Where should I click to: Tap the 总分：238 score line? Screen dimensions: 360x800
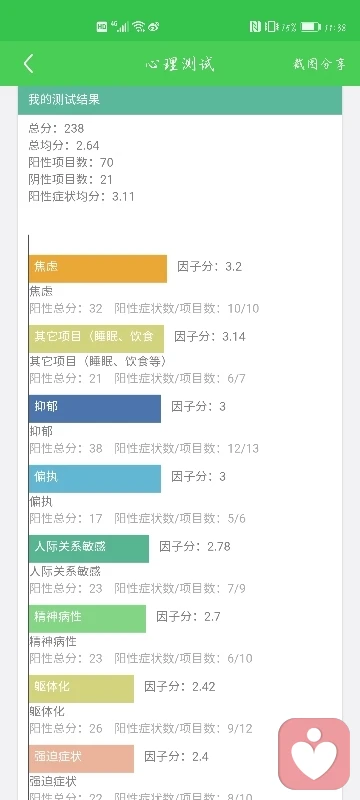pyautogui.click(x=56, y=128)
